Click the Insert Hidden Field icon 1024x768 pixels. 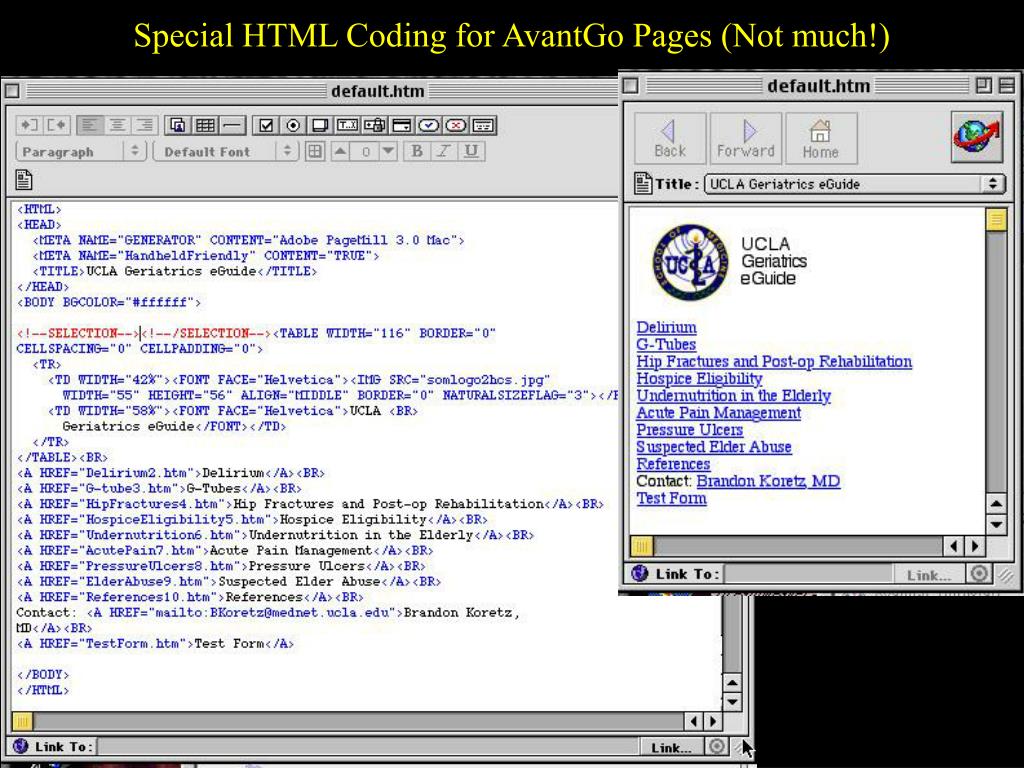tap(484, 125)
